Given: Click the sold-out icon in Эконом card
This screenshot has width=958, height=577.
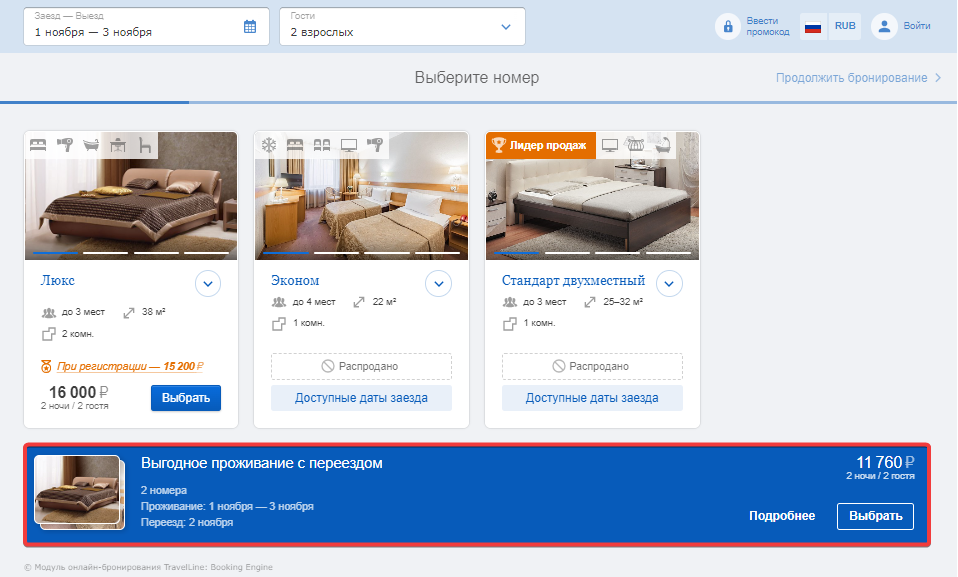Looking at the screenshot, I should tap(328, 366).
